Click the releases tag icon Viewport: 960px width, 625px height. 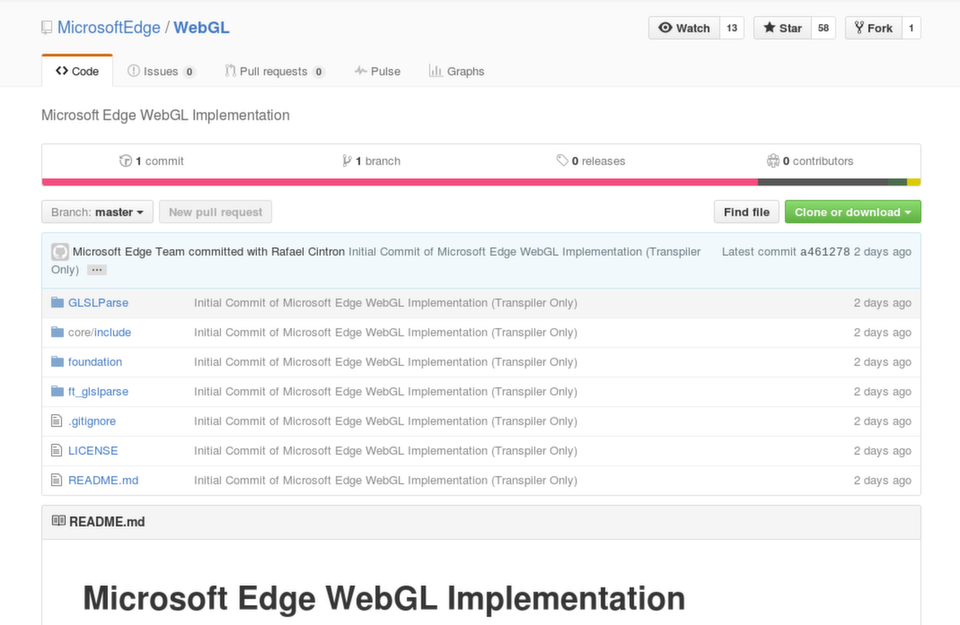pyautogui.click(x=562, y=160)
